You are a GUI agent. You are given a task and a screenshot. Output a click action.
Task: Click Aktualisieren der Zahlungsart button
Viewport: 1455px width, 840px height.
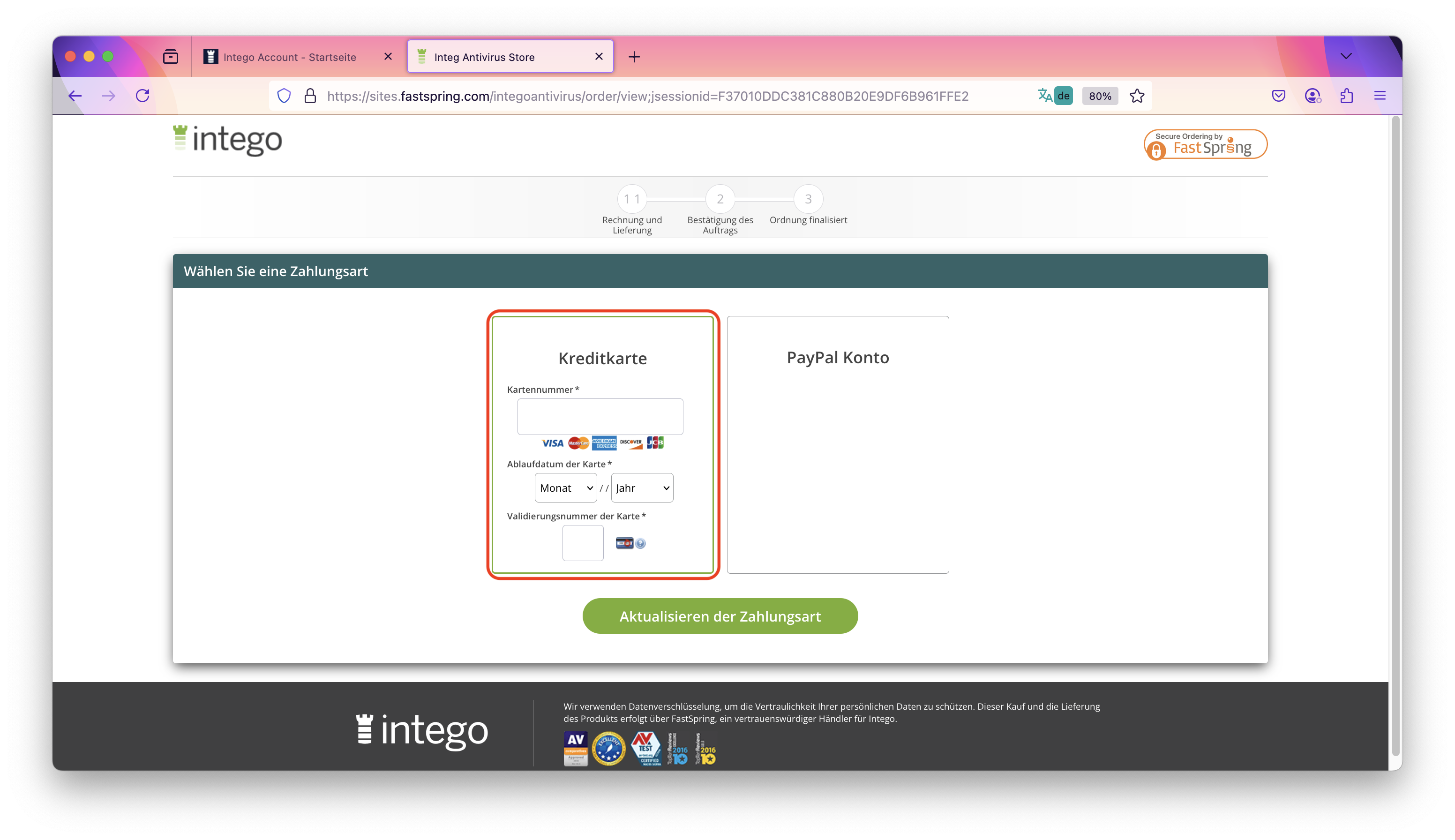click(720, 616)
